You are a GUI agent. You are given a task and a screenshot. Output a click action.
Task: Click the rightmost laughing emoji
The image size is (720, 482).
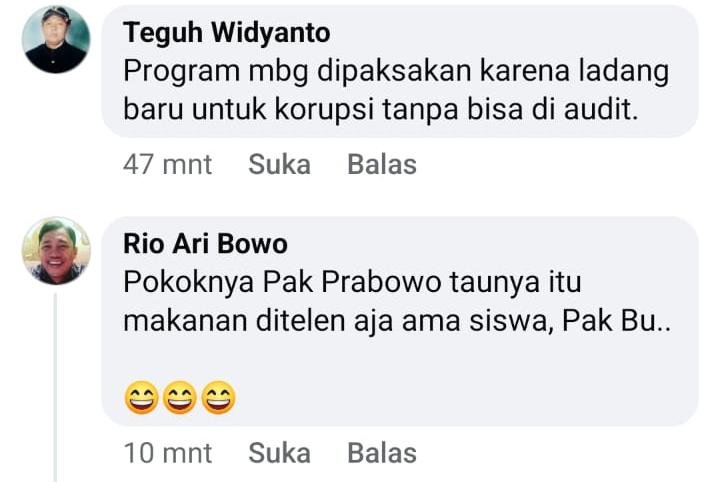pos(219,398)
